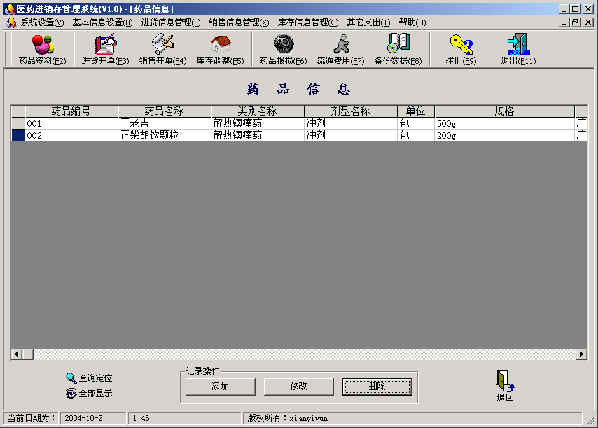This screenshot has height=428, width=598.
Task: Open the 进货信息管理 menu
Action: pos(170,23)
